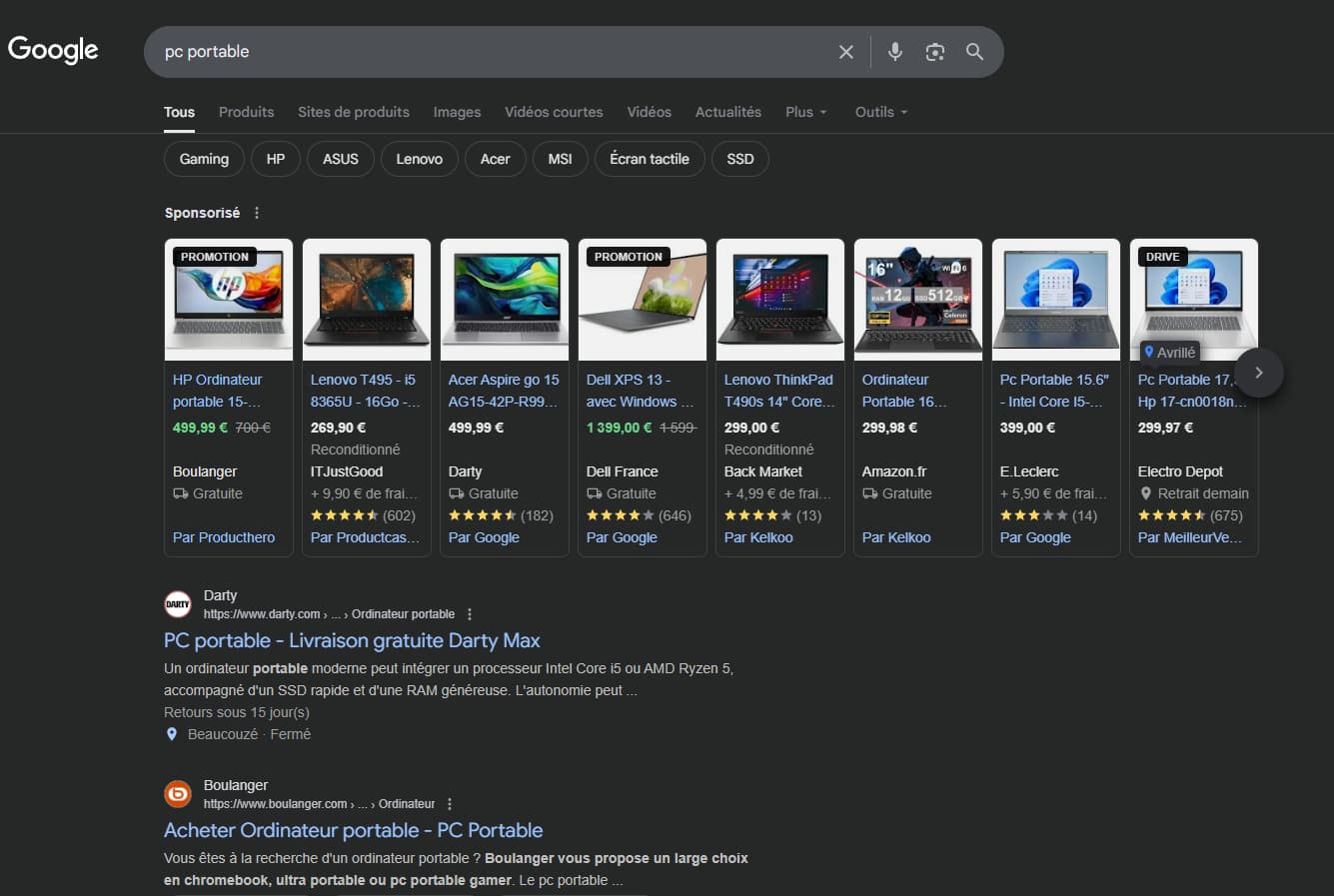The height and width of the screenshot is (896, 1334).
Task: Apply the SSD filter chip
Action: pos(739,158)
